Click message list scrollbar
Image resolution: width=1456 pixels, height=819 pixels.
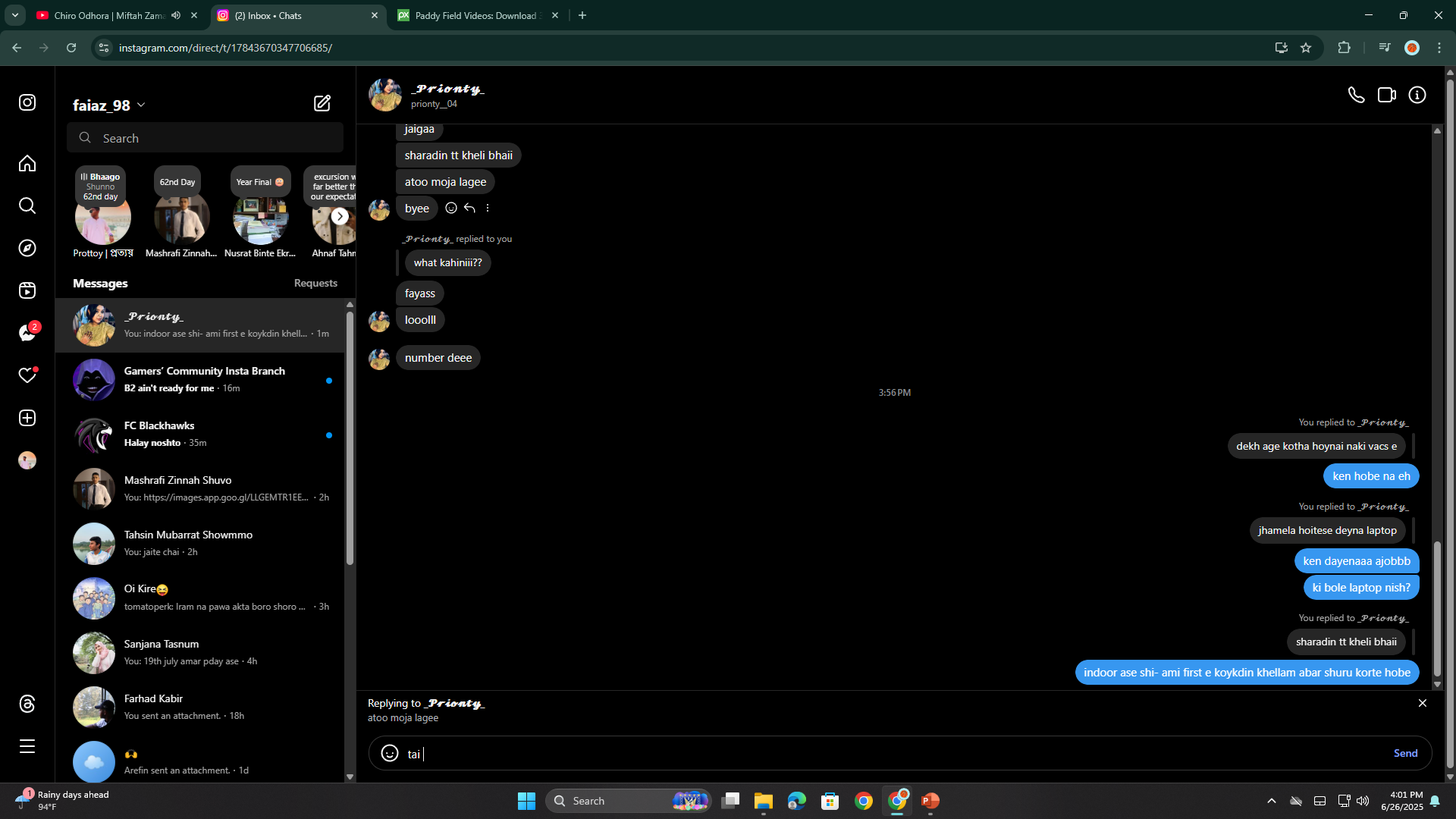coord(350,438)
